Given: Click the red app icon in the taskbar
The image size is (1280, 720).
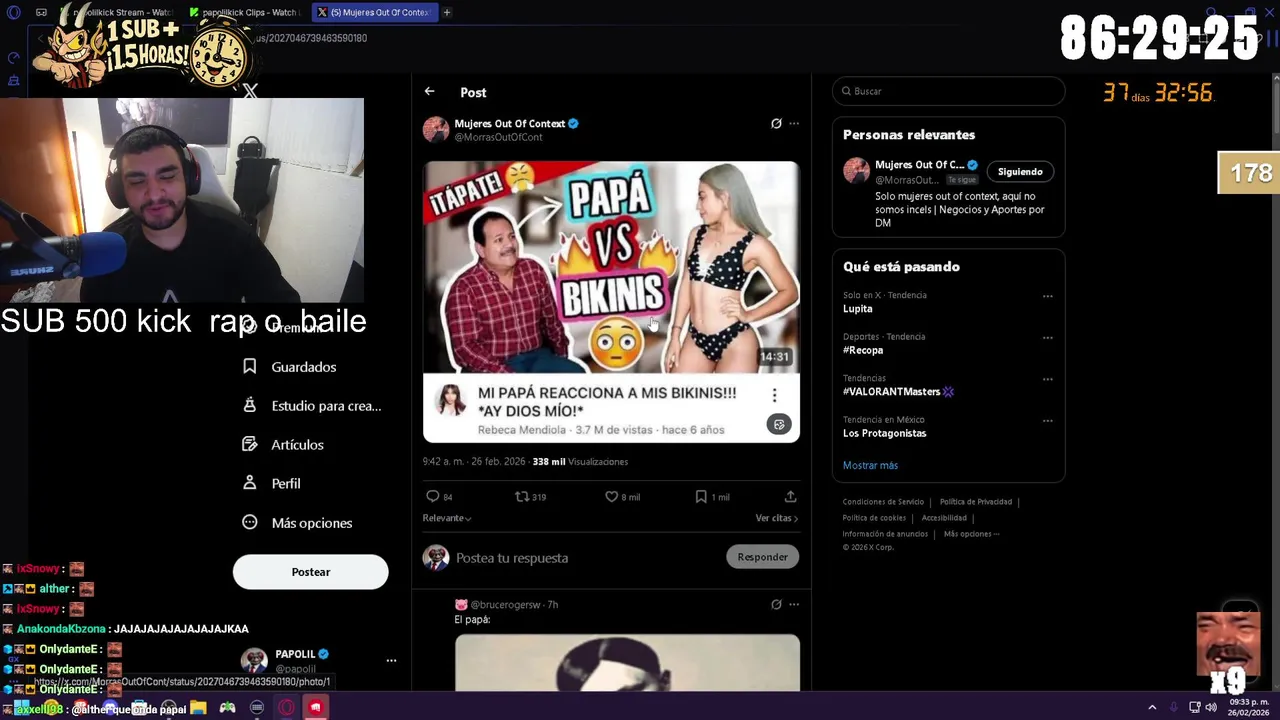Looking at the screenshot, I should (x=315, y=708).
